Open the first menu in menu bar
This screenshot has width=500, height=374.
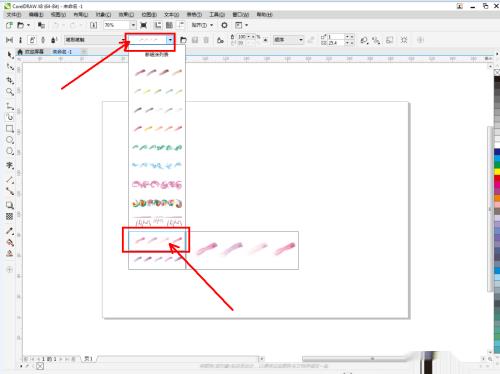click(x=14, y=14)
